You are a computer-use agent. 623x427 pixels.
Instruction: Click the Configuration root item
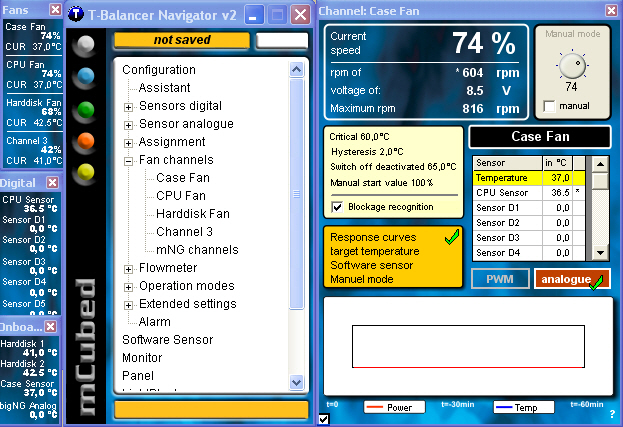point(159,70)
